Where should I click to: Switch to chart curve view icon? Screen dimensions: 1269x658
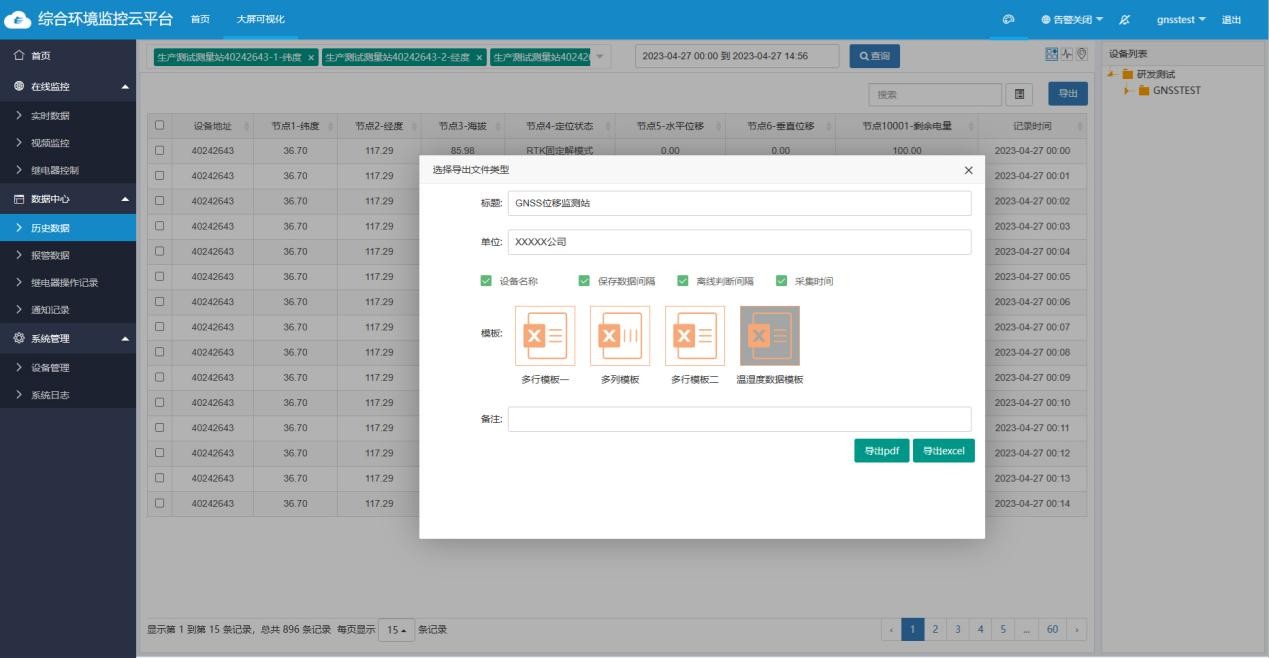point(1066,54)
